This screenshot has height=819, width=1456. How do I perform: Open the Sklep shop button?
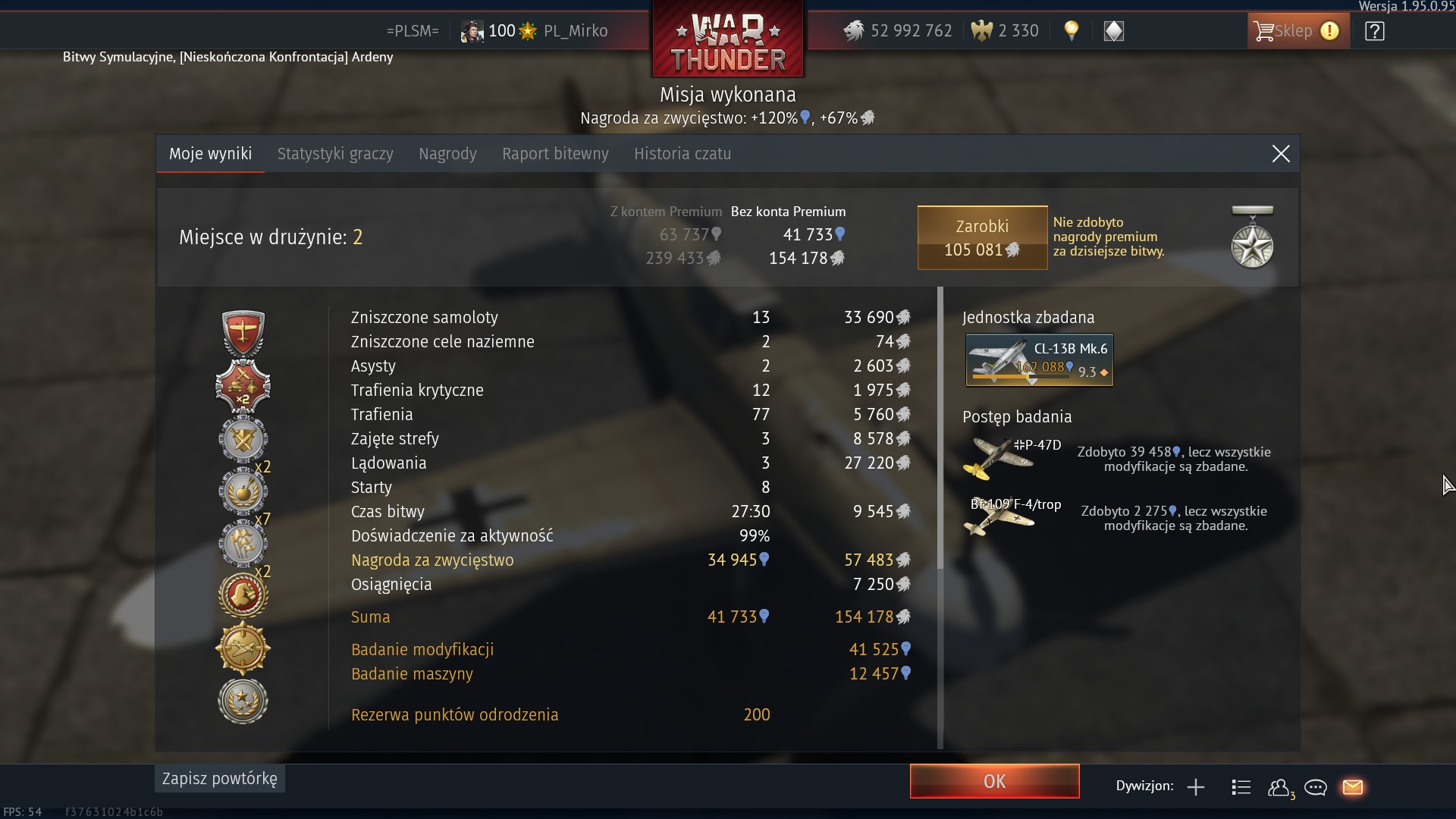coord(1298,31)
